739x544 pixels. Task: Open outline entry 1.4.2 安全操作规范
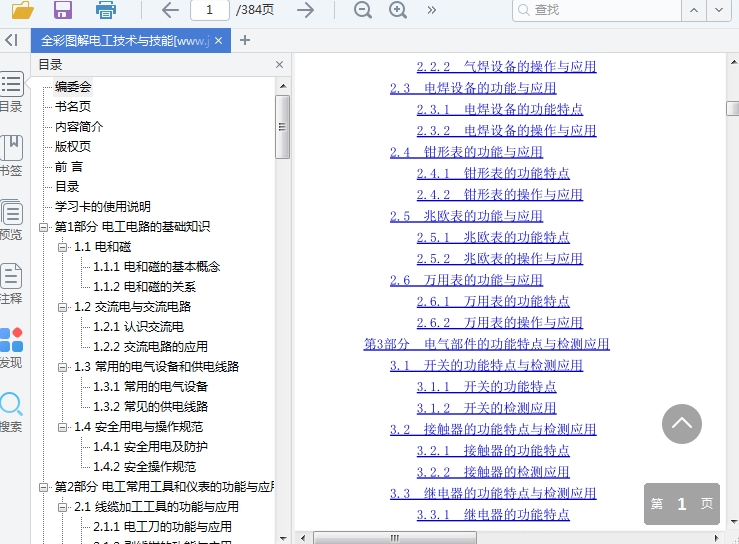click(144, 467)
